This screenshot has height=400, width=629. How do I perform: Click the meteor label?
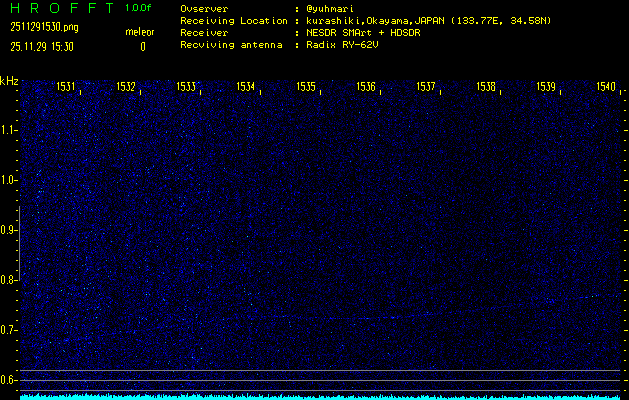[x=140, y=32]
